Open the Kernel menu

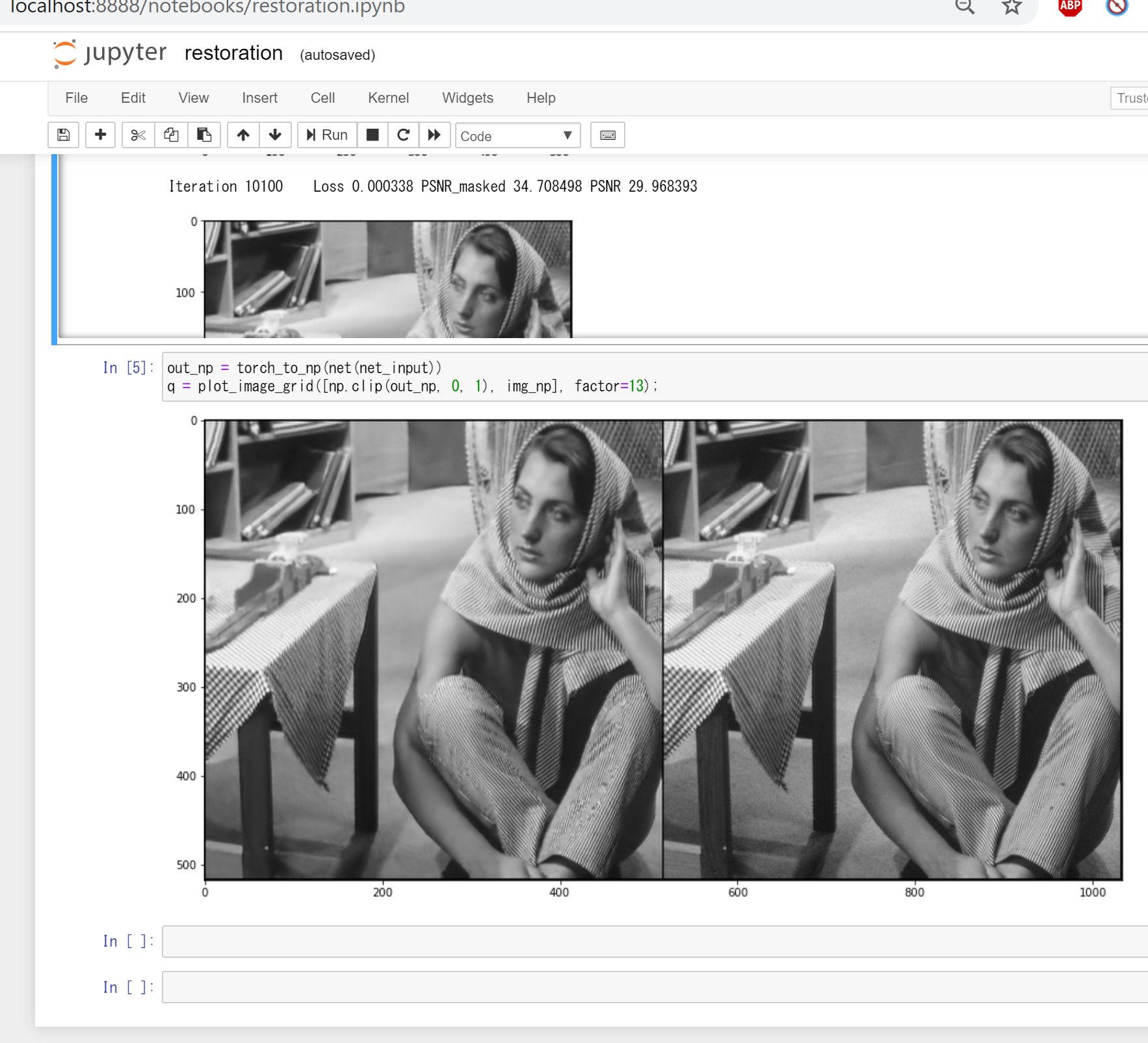[x=388, y=98]
